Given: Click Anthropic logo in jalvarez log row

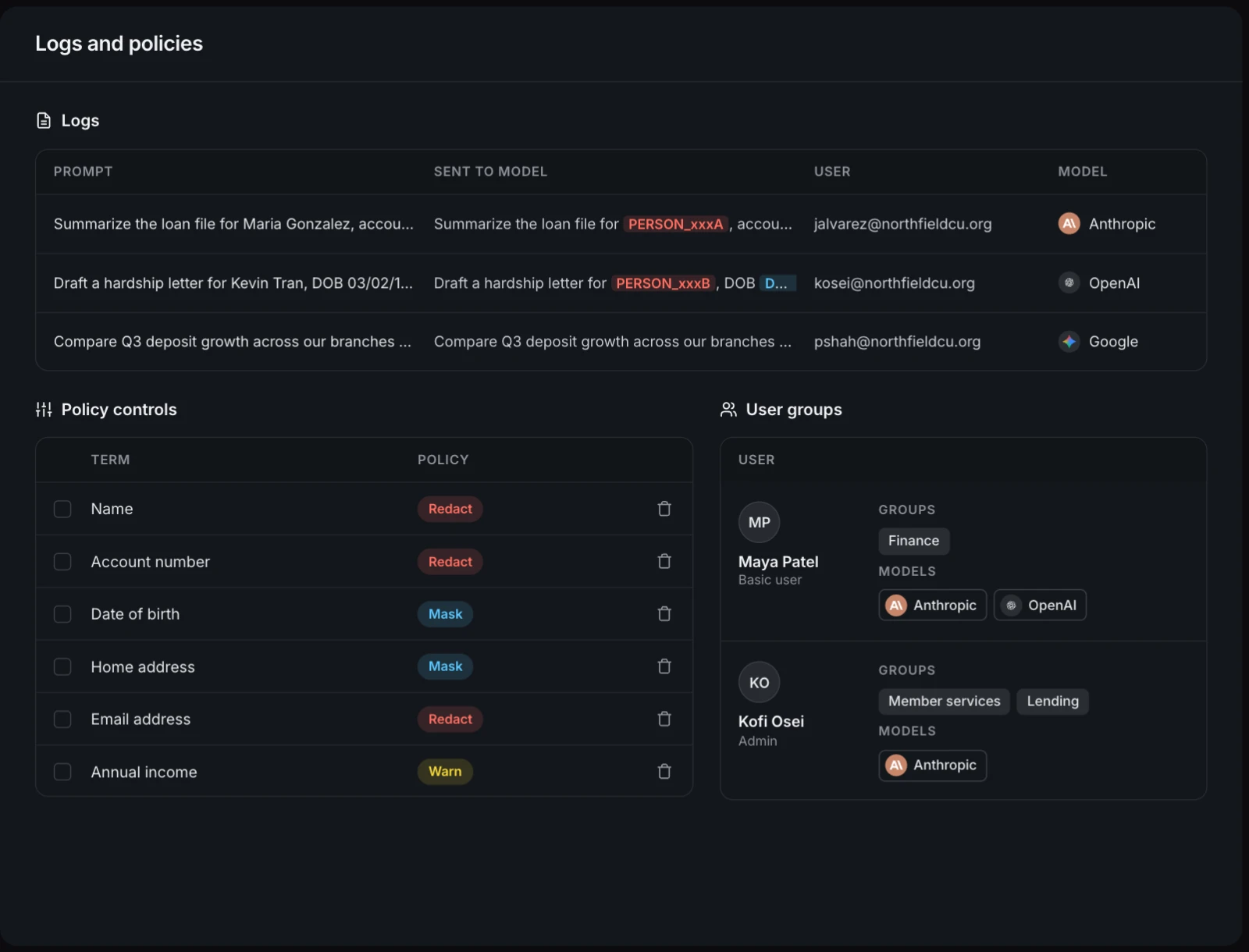Looking at the screenshot, I should (x=1069, y=224).
